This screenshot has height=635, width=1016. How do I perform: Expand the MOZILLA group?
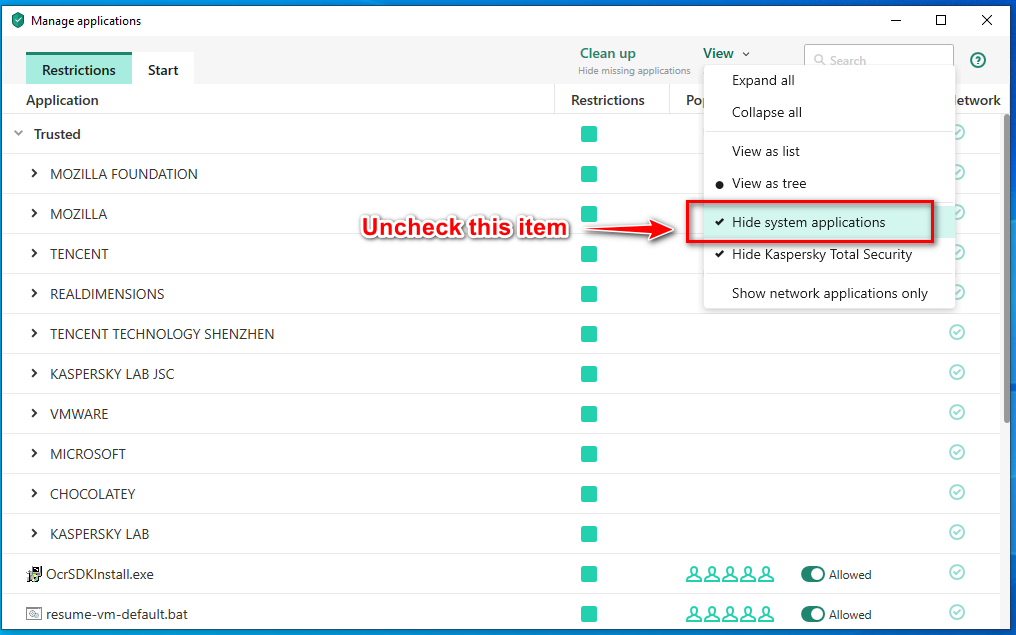(x=34, y=213)
